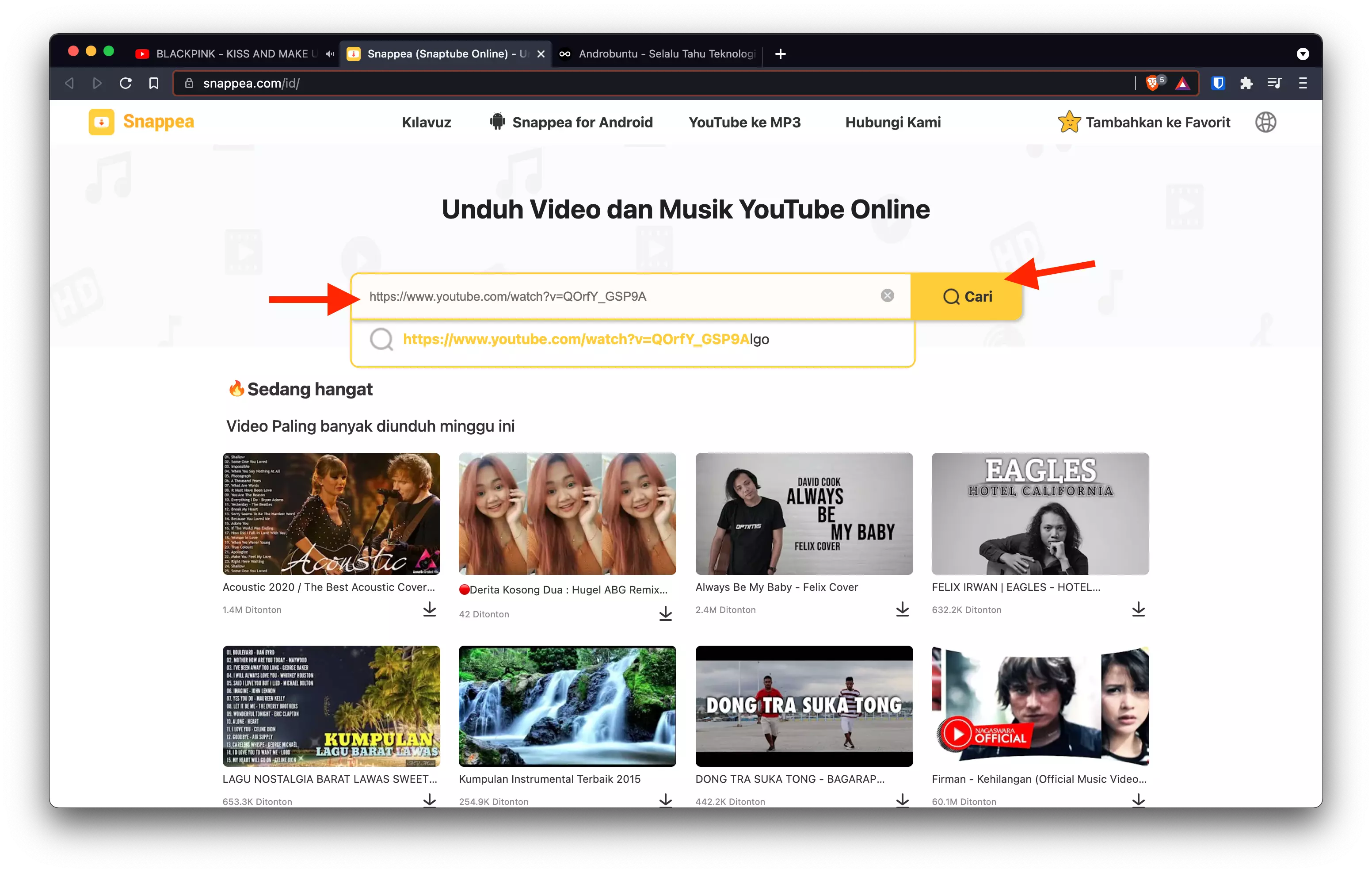Clear the search field using the X icon
This screenshot has height=873, width=1372.
tap(887, 295)
